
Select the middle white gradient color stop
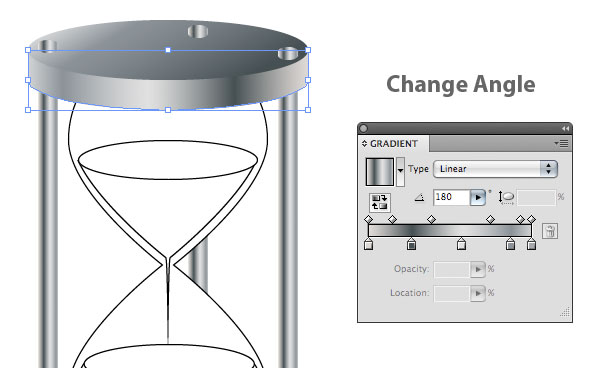coord(461,244)
